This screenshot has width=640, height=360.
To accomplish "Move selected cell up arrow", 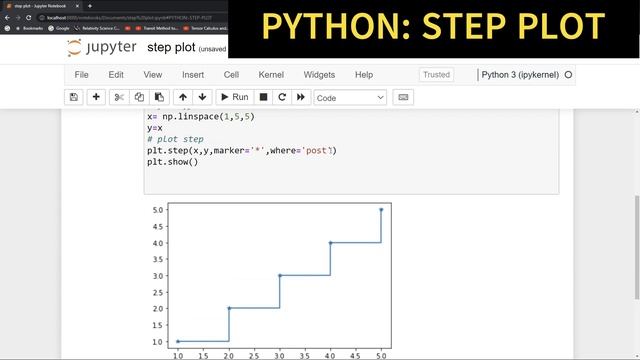I will [183, 97].
